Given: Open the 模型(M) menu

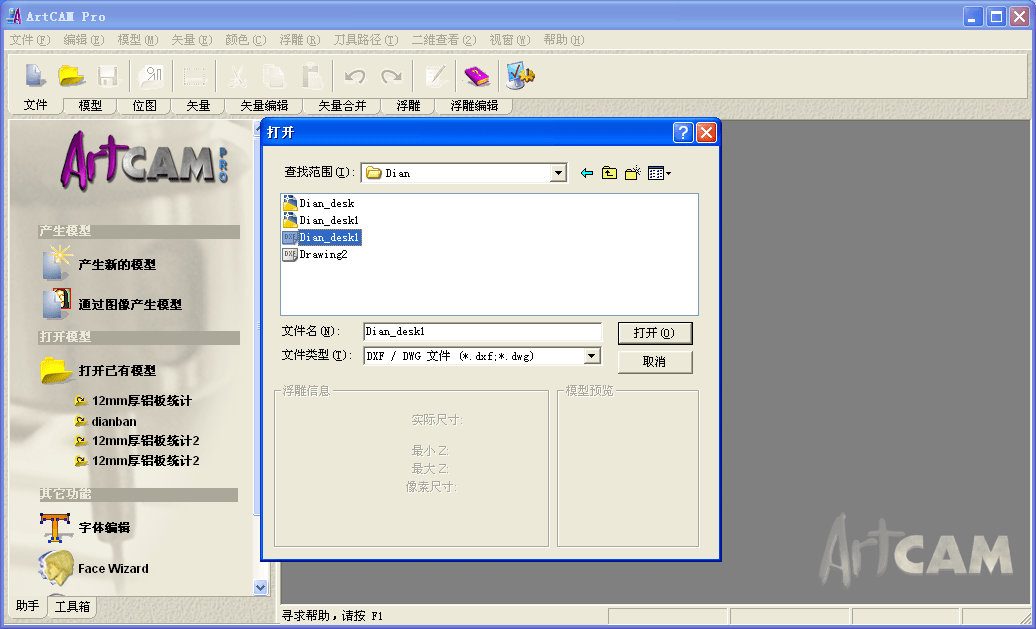Looking at the screenshot, I should click(x=138, y=40).
